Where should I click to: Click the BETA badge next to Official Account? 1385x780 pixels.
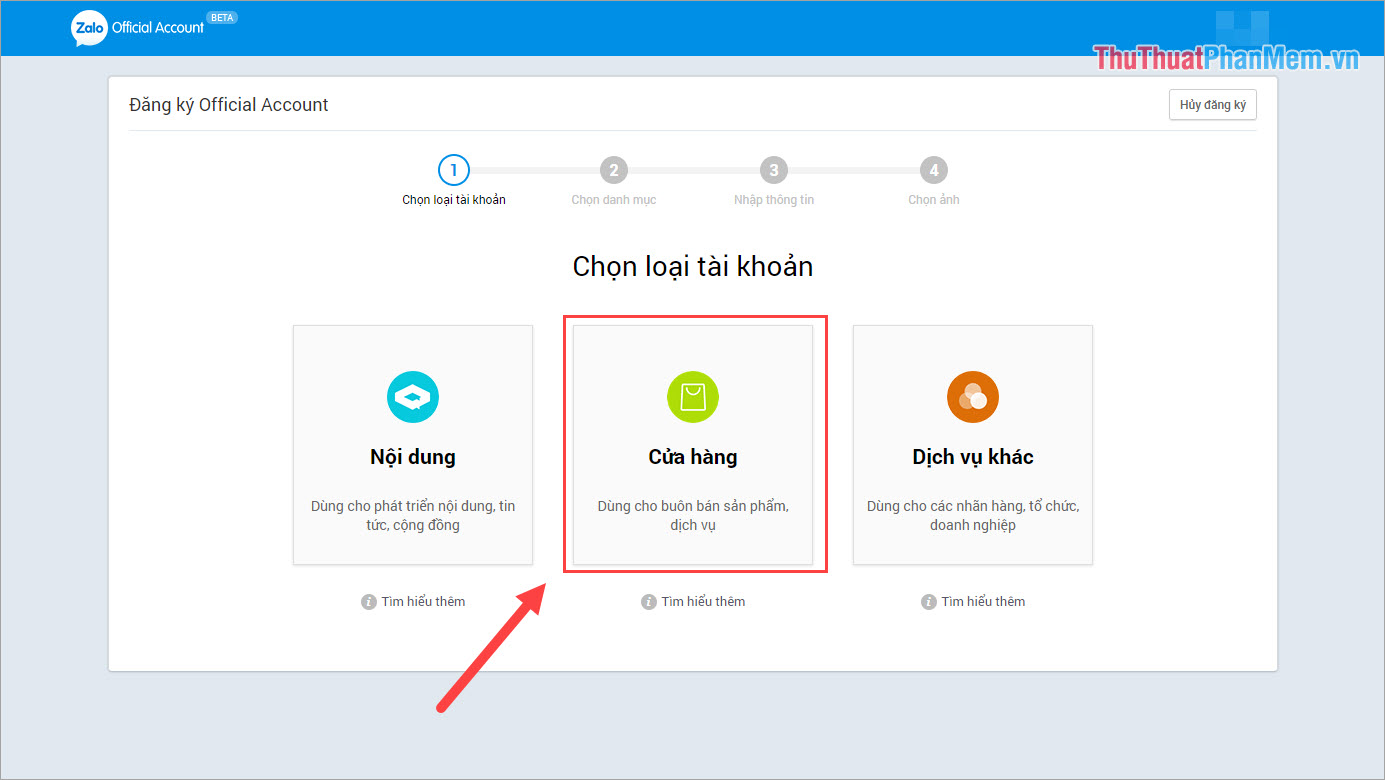222,17
